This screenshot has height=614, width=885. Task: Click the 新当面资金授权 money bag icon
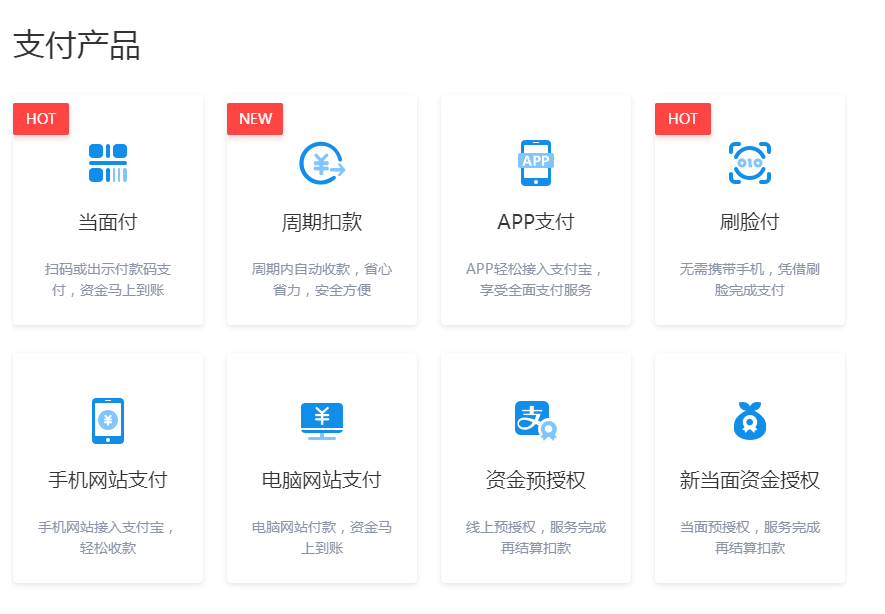[750, 421]
